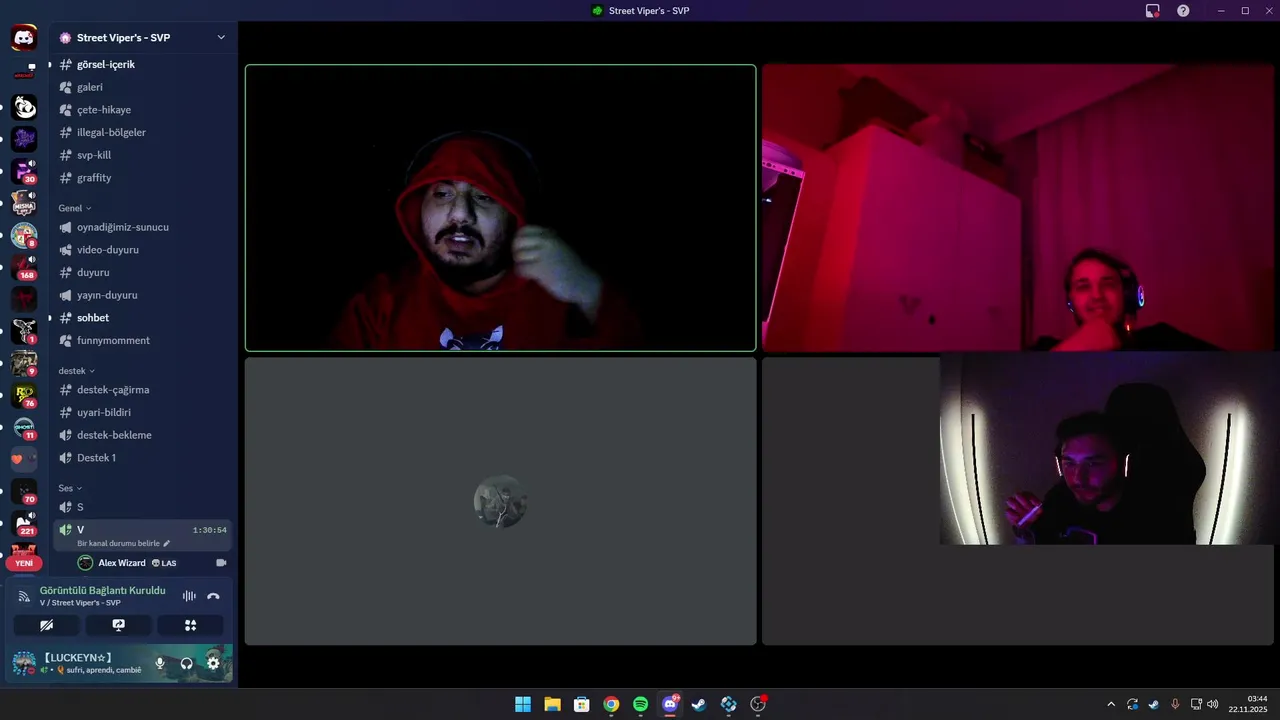This screenshot has width=1280, height=720.
Task: Focus hooded user's video tile
Action: click(500, 208)
